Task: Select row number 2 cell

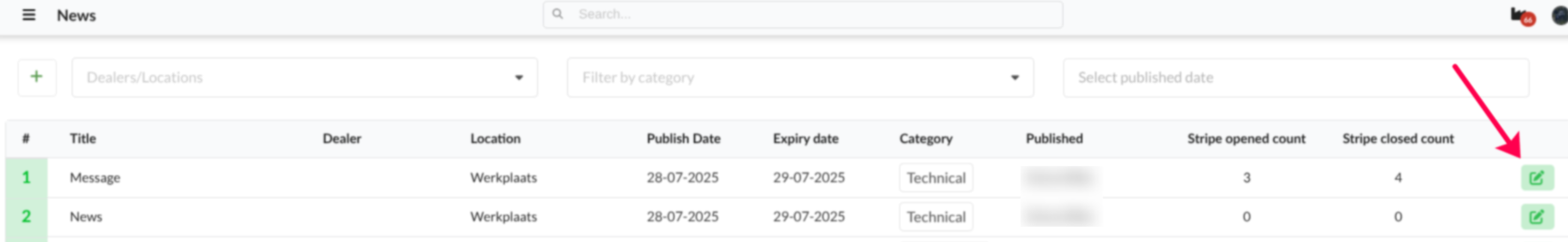Action: point(26,216)
